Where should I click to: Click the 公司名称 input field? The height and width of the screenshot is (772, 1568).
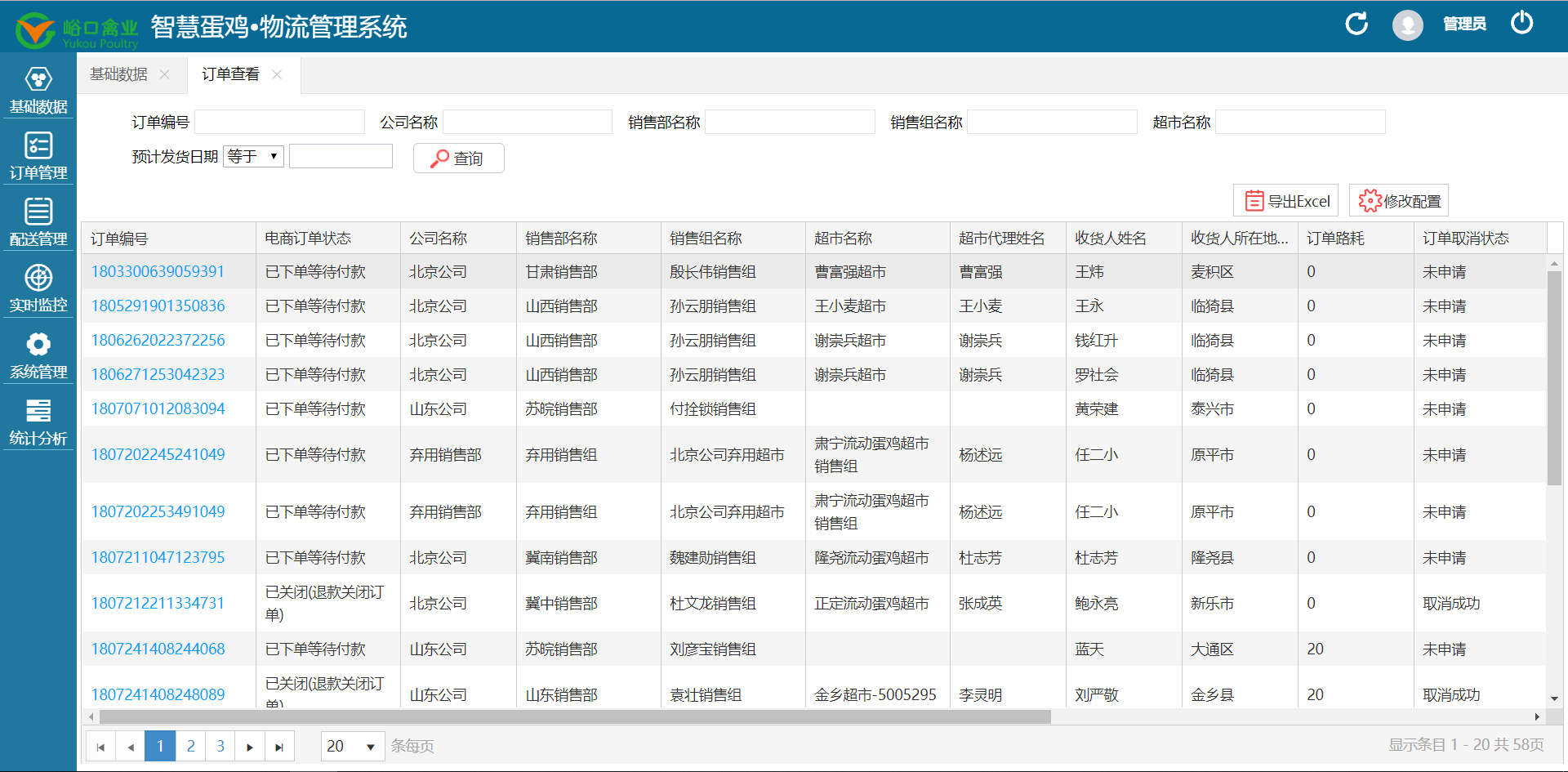[528, 122]
